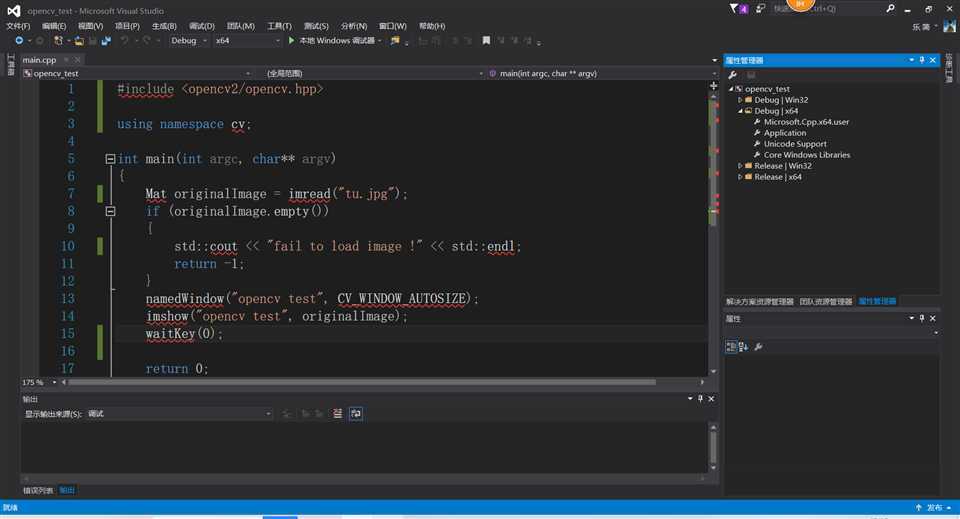Switch to the 错误列表 tab

tap(39, 490)
